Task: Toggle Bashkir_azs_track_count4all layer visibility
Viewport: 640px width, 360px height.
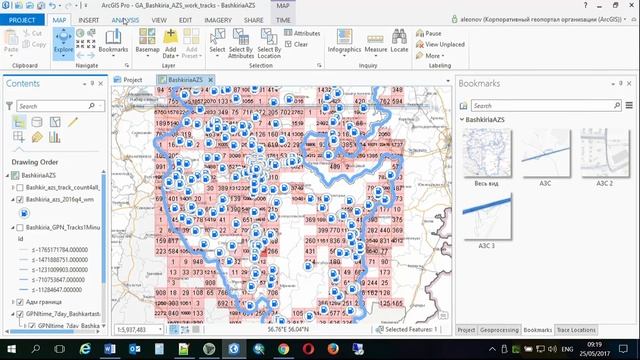Action: [20, 188]
